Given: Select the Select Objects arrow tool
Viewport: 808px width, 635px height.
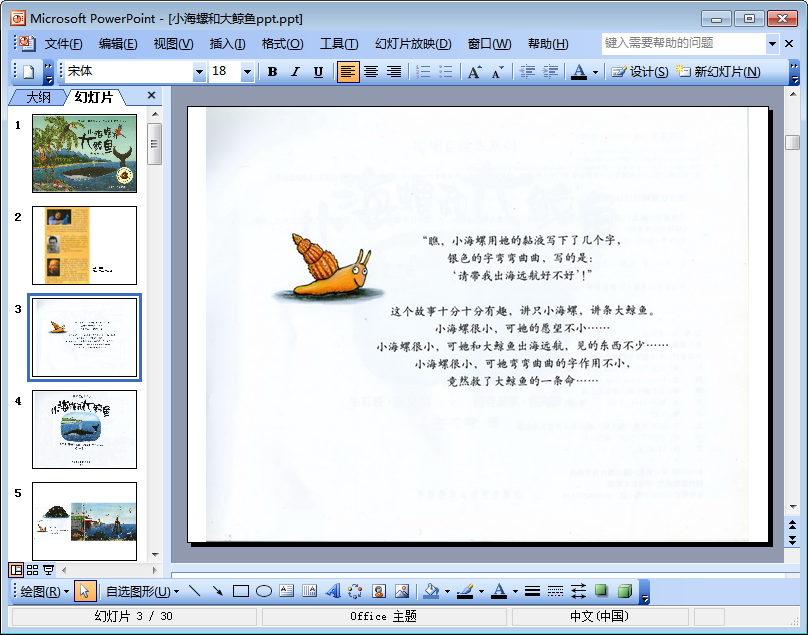Looking at the screenshot, I should pos(85,591).
